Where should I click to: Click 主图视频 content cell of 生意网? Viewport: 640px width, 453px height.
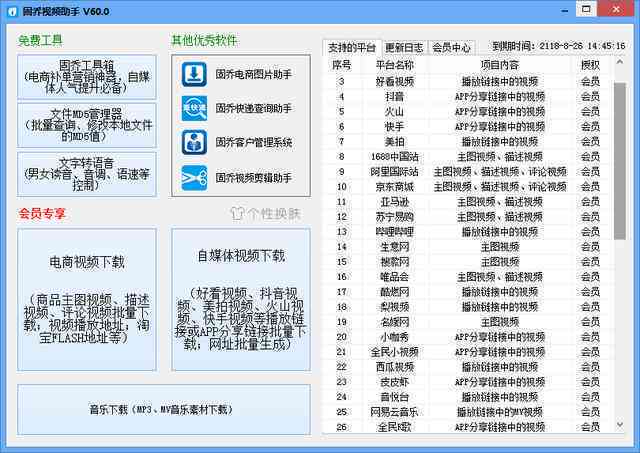point(500,247)
